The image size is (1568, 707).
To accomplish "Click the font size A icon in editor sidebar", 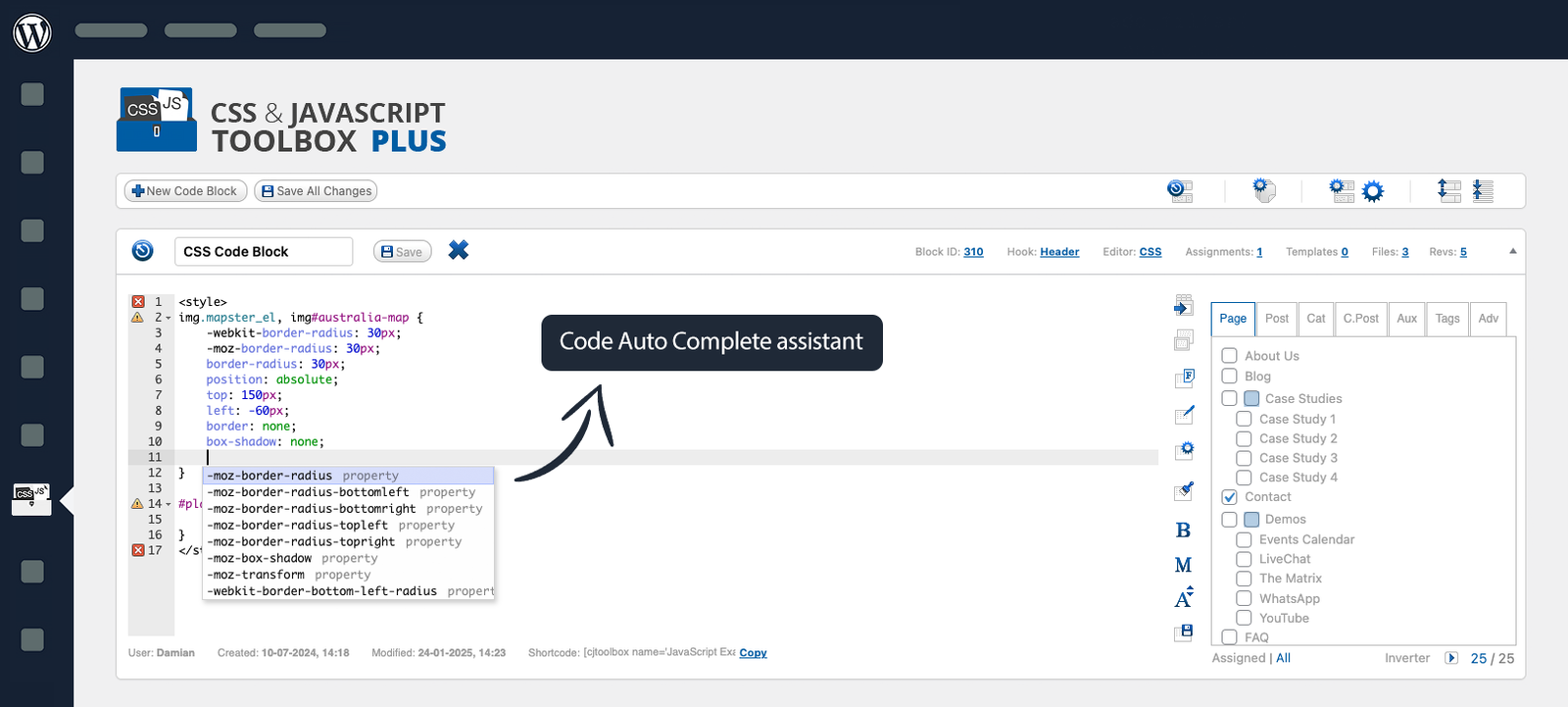I will [1184, 597].
